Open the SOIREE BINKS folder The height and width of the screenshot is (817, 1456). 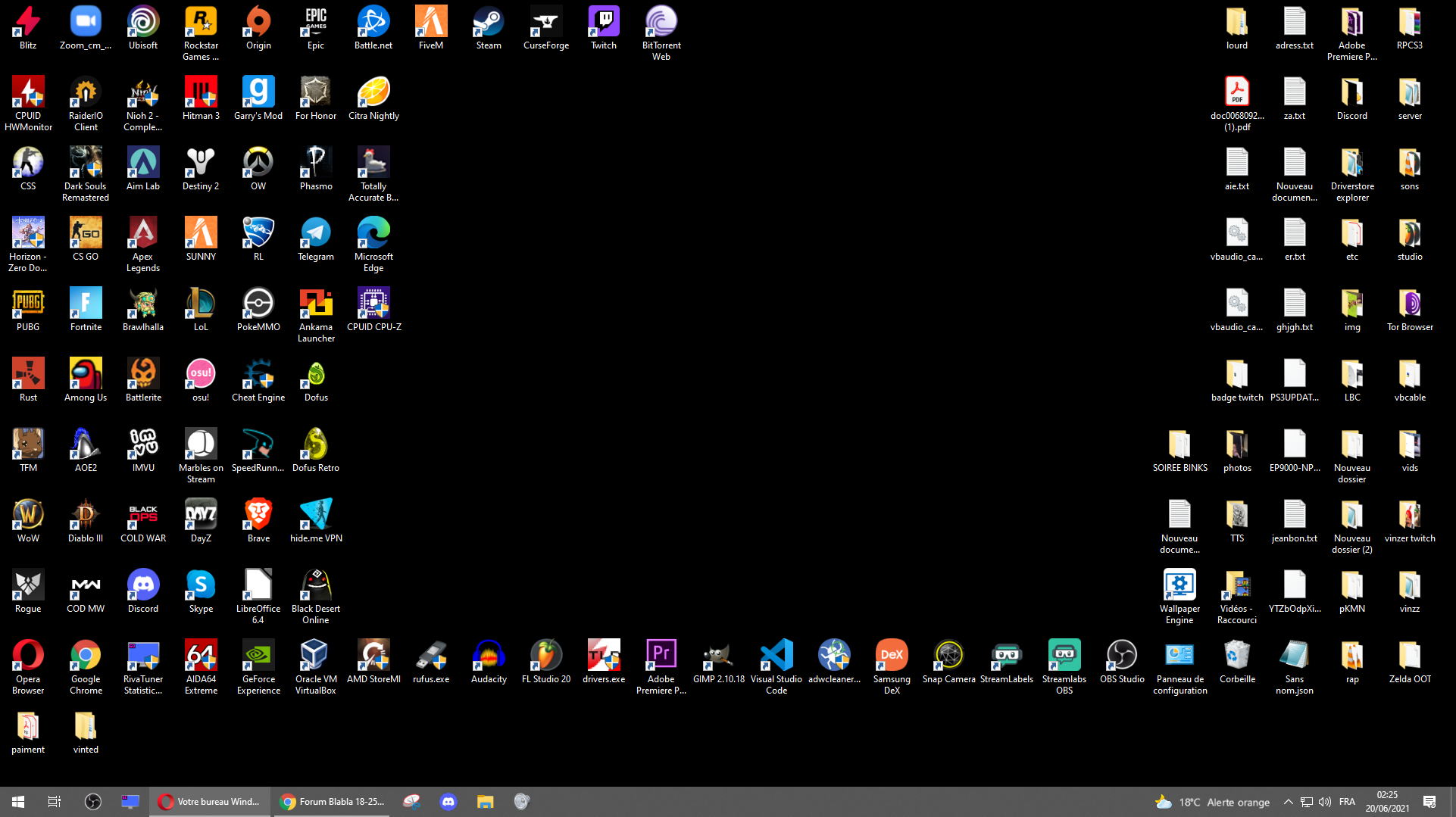pyautogui.click(x=1179, y=451)
